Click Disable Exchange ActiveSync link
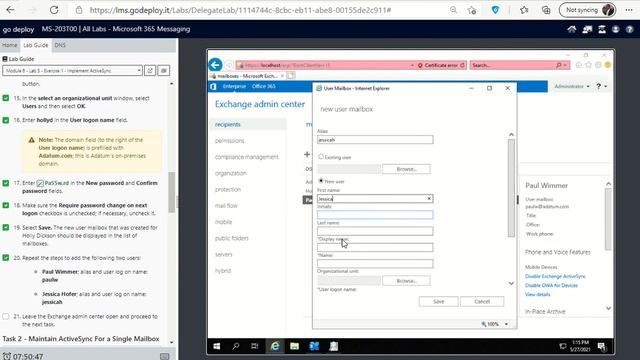This screenshot has height=360, width=640. [x=555, y=276]
